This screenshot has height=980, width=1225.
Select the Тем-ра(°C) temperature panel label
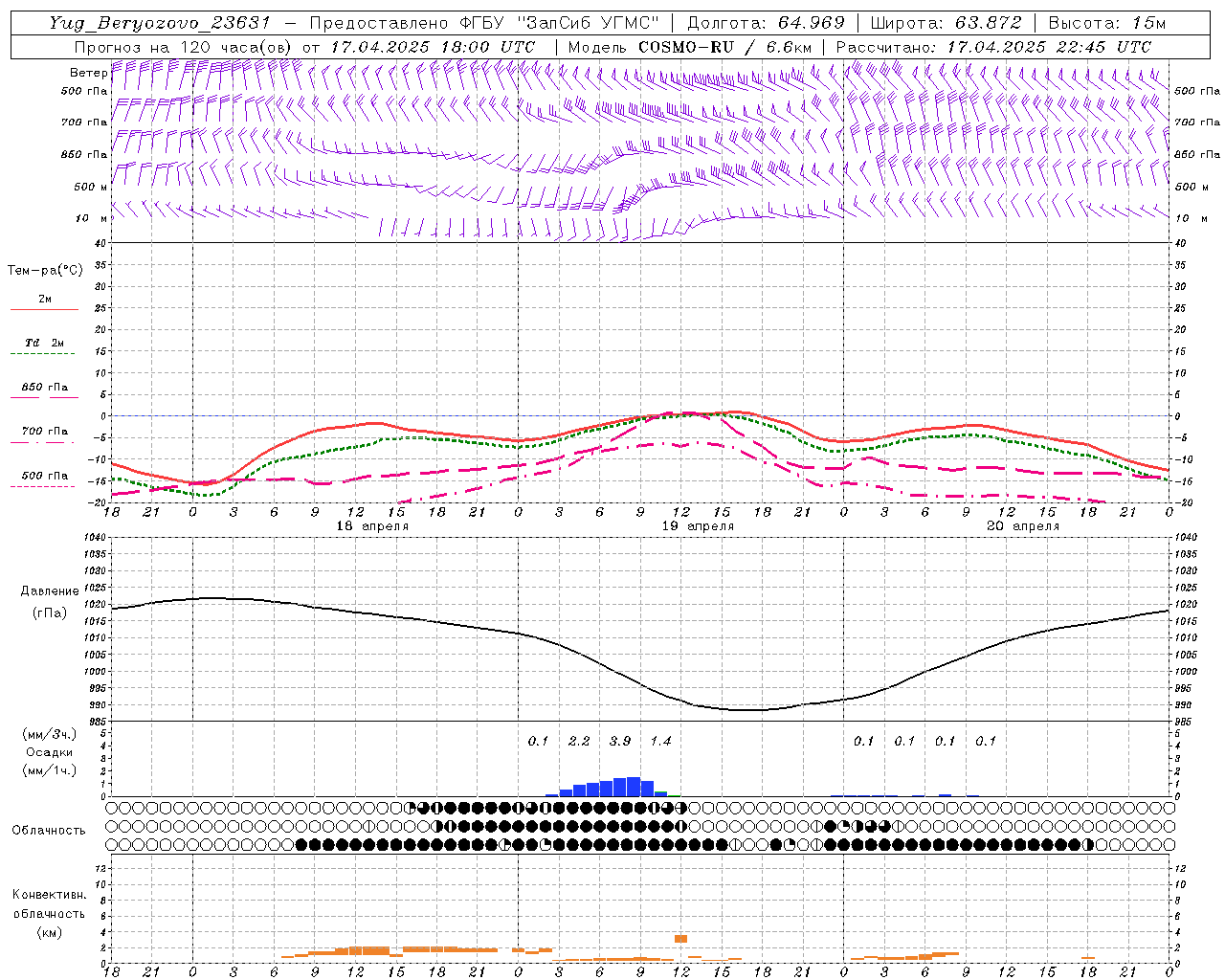coord(45,271)
